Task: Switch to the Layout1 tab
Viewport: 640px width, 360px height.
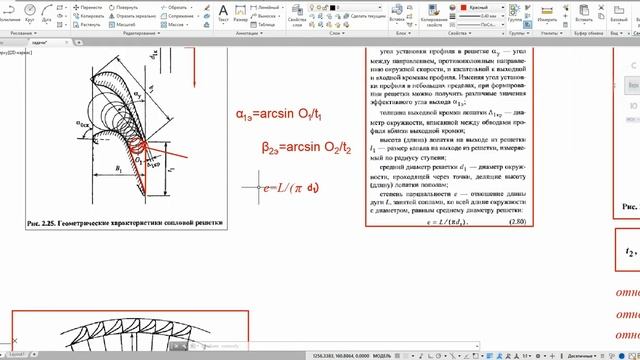Action: (17, 354)
